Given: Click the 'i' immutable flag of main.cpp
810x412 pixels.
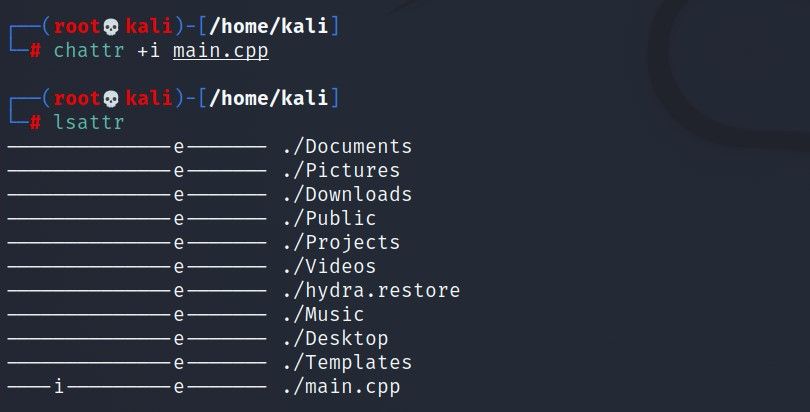Looking at the screenshot, I should point(59,387).
